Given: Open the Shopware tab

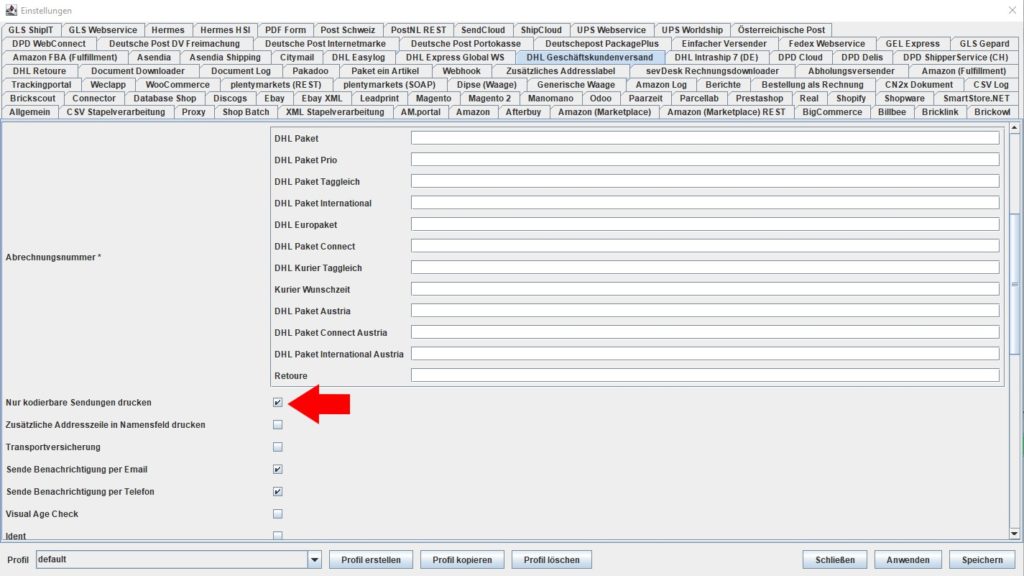Looking at the screenshot, I should point(904,98).
